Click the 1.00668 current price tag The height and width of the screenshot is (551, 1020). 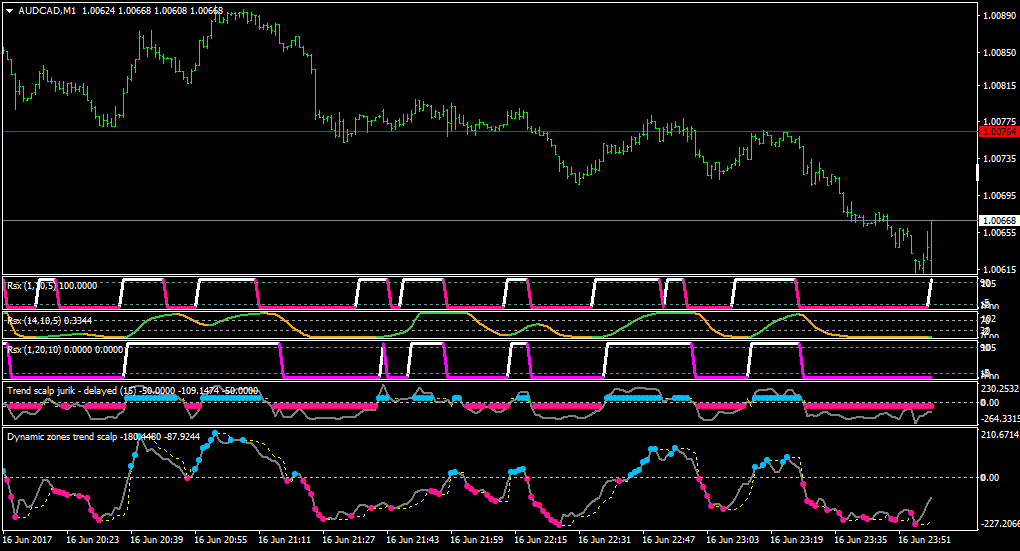(x=999, y=221)
